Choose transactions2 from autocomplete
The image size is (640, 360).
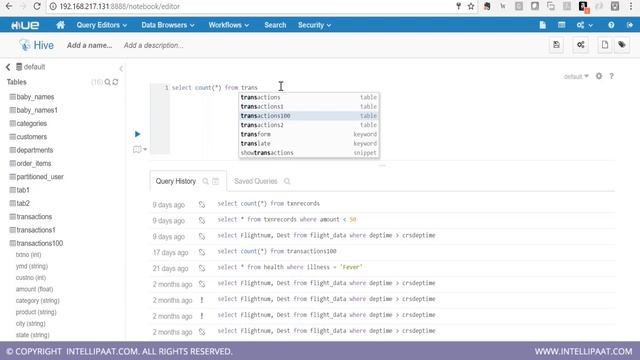(309, 125)
